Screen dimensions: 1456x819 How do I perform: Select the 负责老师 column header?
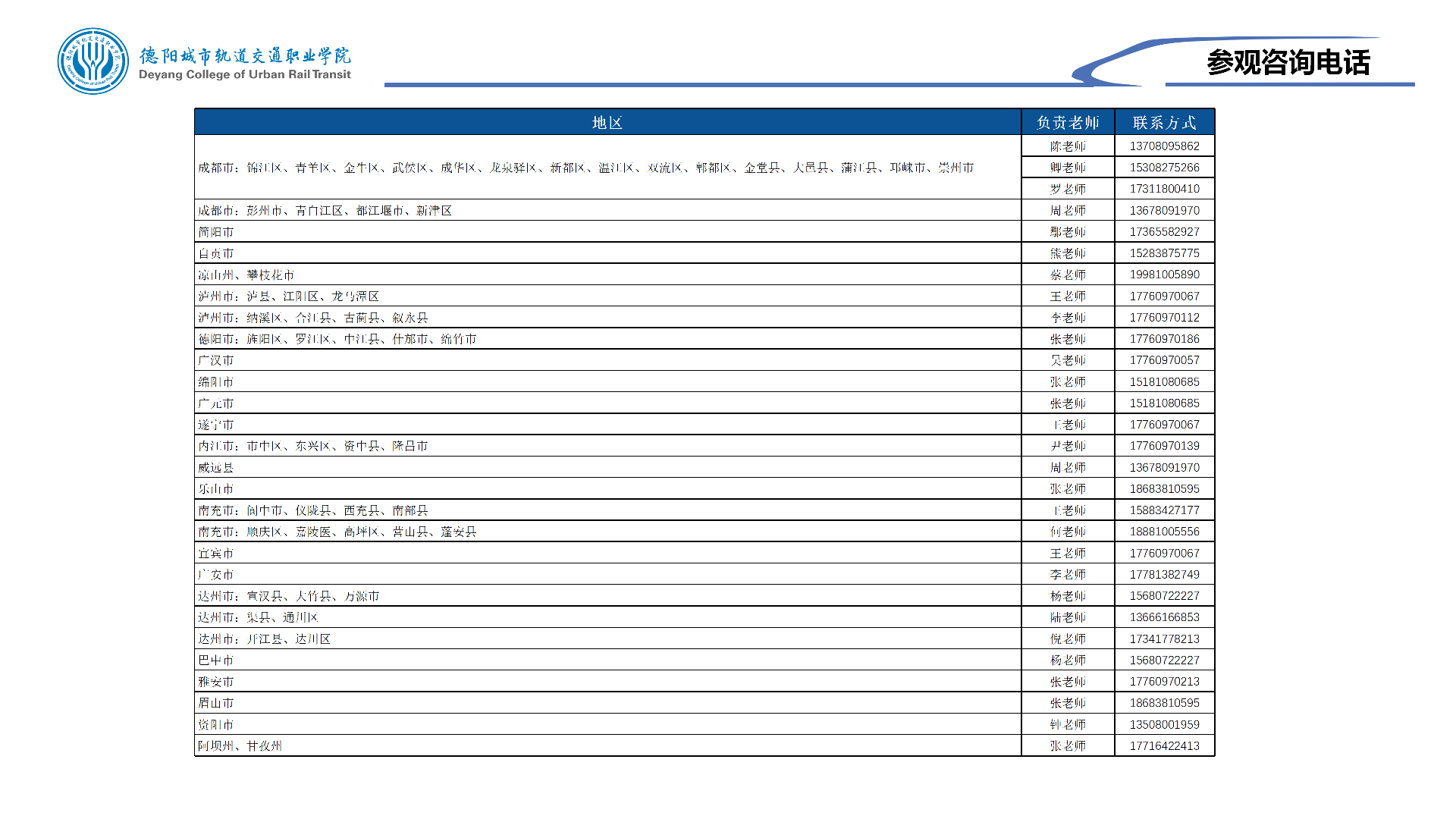[1068, 122]
